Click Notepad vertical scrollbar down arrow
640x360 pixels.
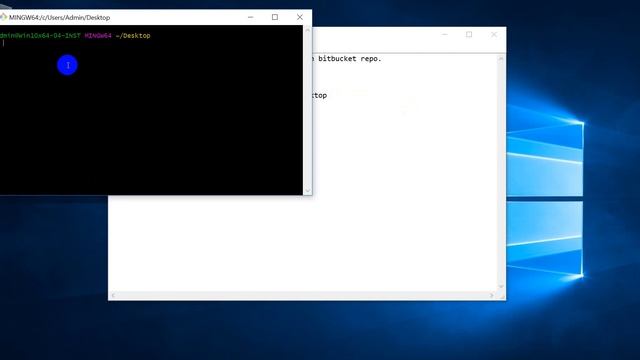(501, 287)
